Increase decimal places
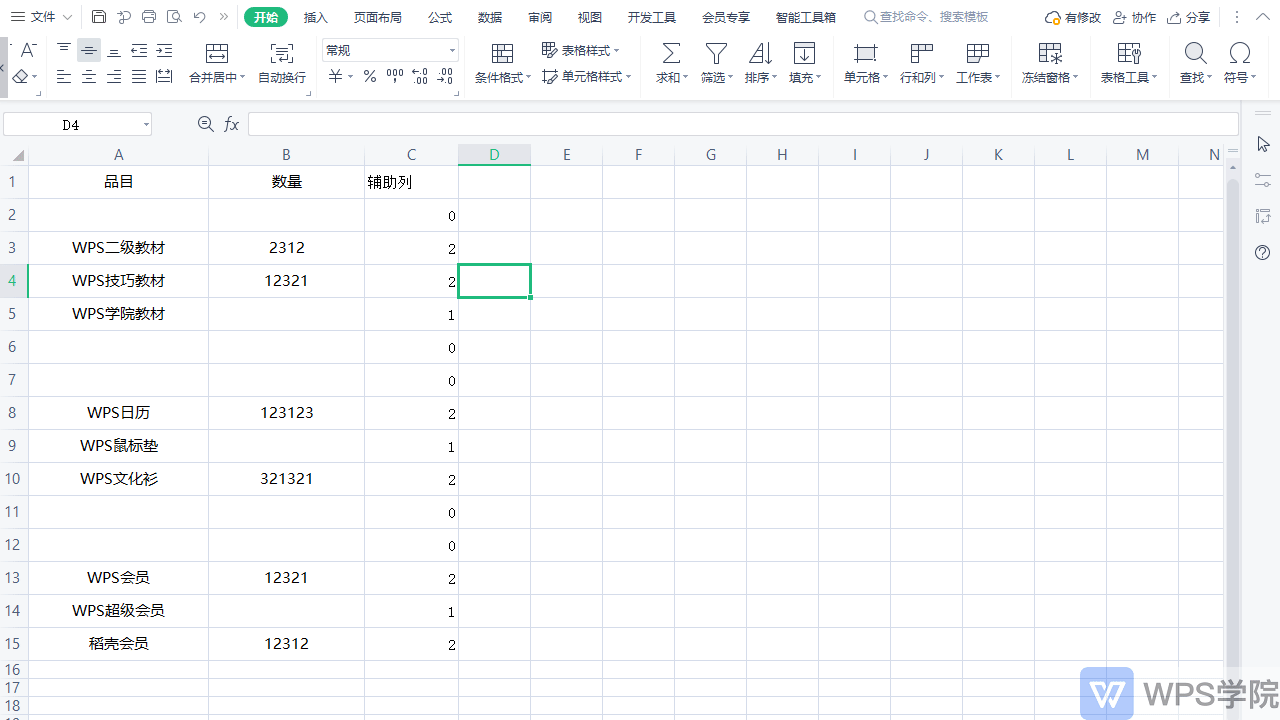Screen dimensions: 1280x720 coord(420,77)
